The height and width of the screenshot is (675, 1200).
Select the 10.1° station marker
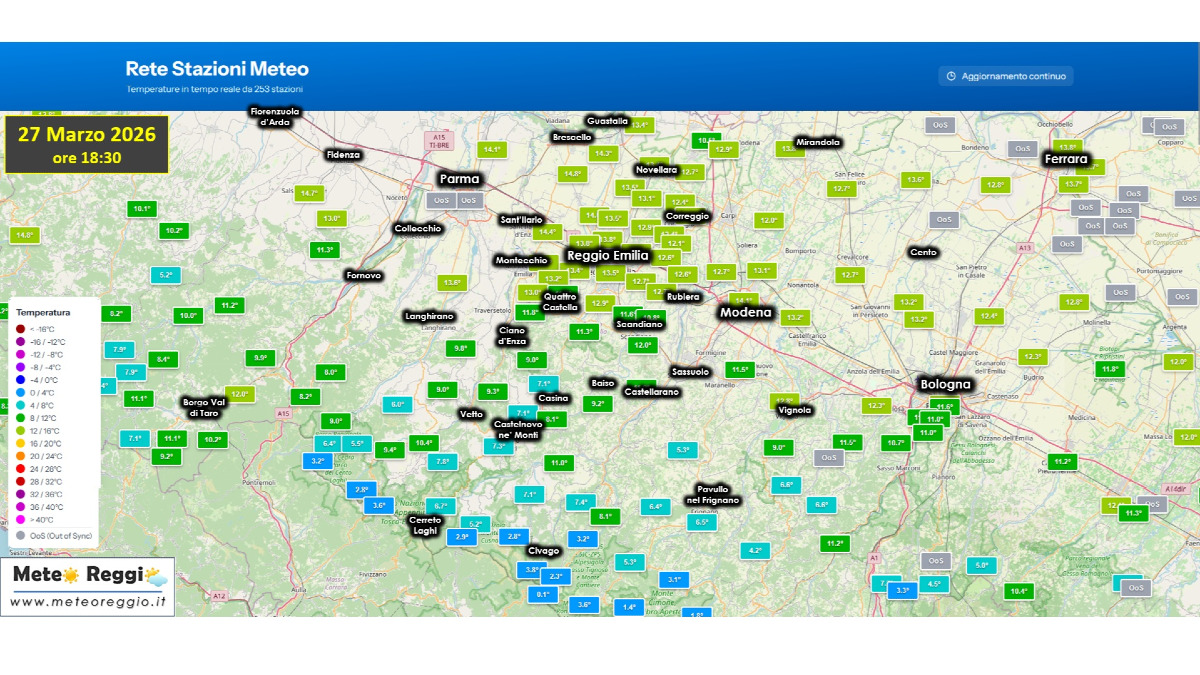[141, 209]
